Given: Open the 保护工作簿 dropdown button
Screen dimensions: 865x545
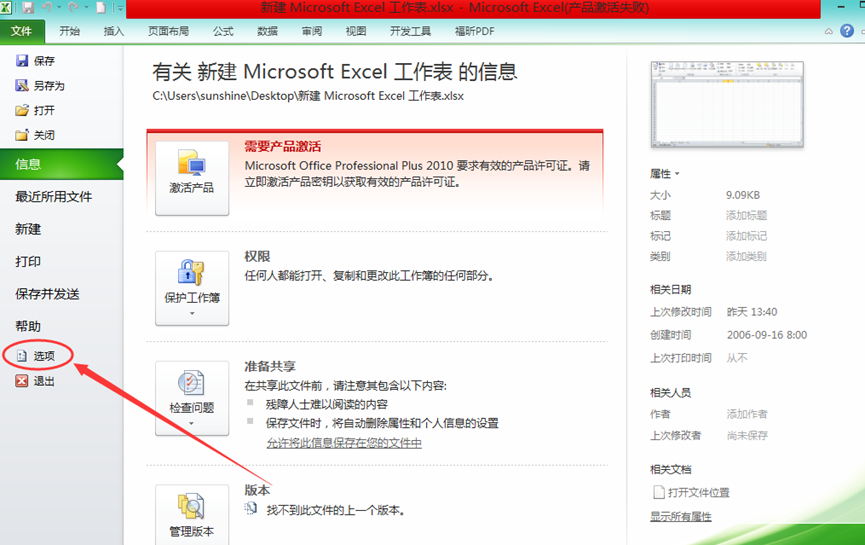Looking at the screenshot, I should (192, 288).
